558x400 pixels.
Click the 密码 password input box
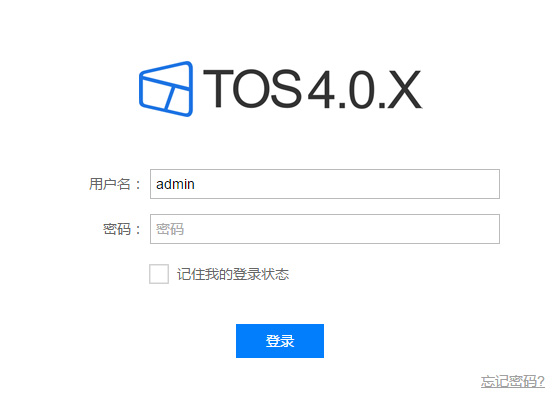point(325,229)
